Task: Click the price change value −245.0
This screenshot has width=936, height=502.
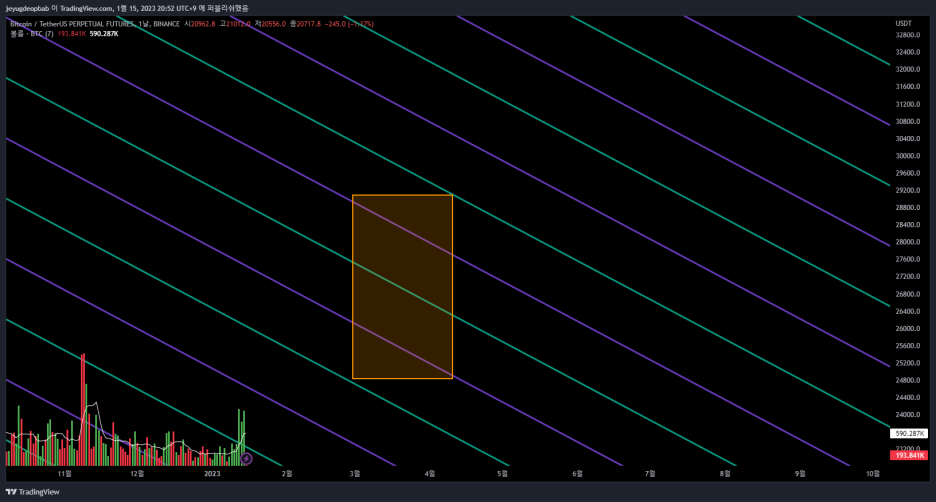Action: [336, 24]
